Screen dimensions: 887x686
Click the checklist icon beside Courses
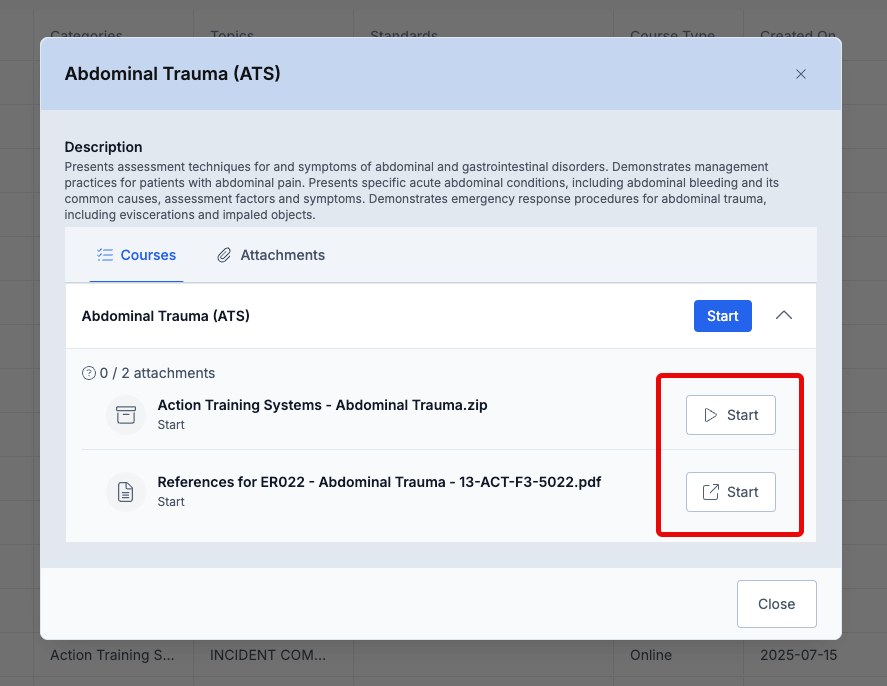[105, 255]
